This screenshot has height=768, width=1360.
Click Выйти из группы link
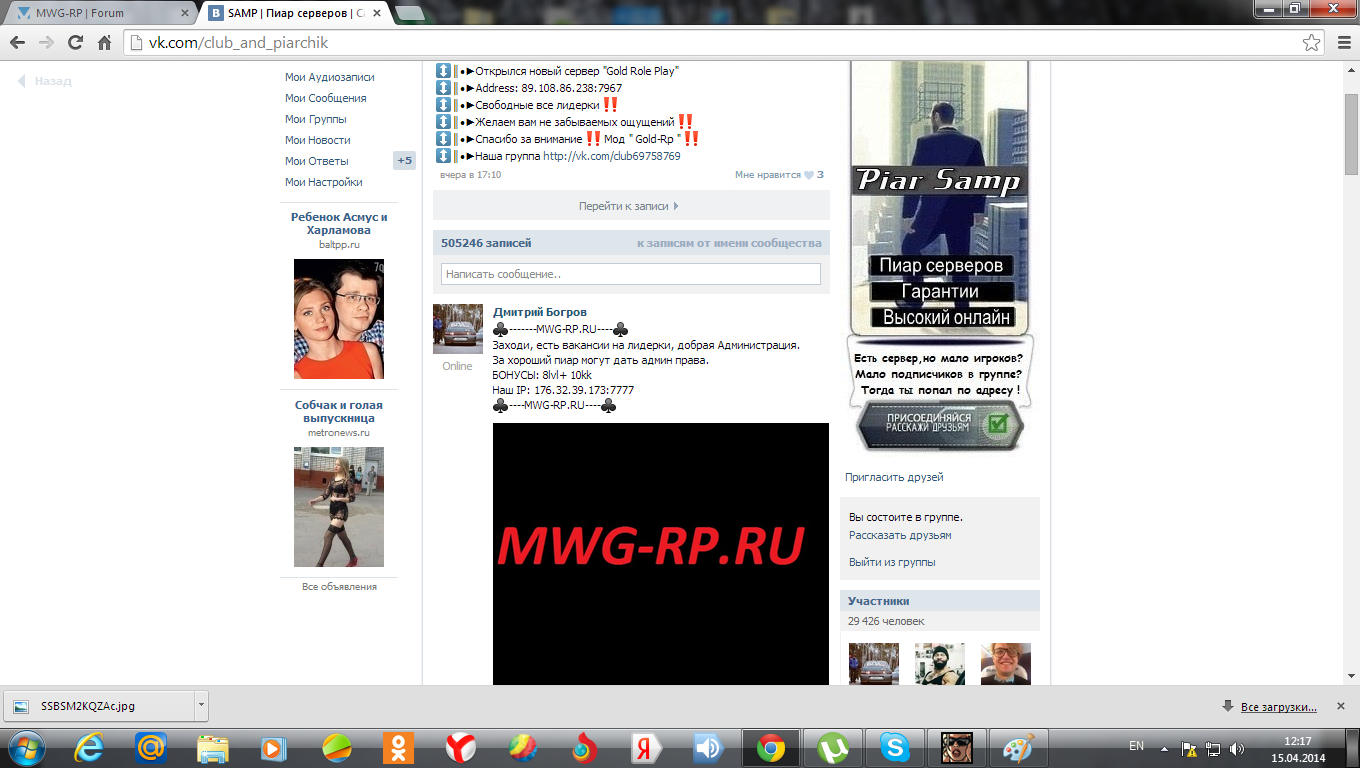coord(892,562)
